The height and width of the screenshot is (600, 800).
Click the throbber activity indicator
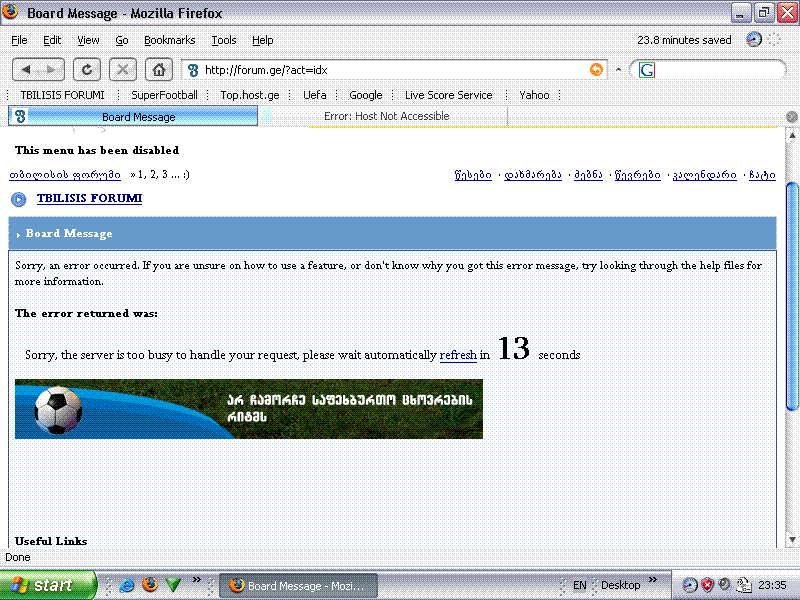pyautogui.click(x=774, y=39)
